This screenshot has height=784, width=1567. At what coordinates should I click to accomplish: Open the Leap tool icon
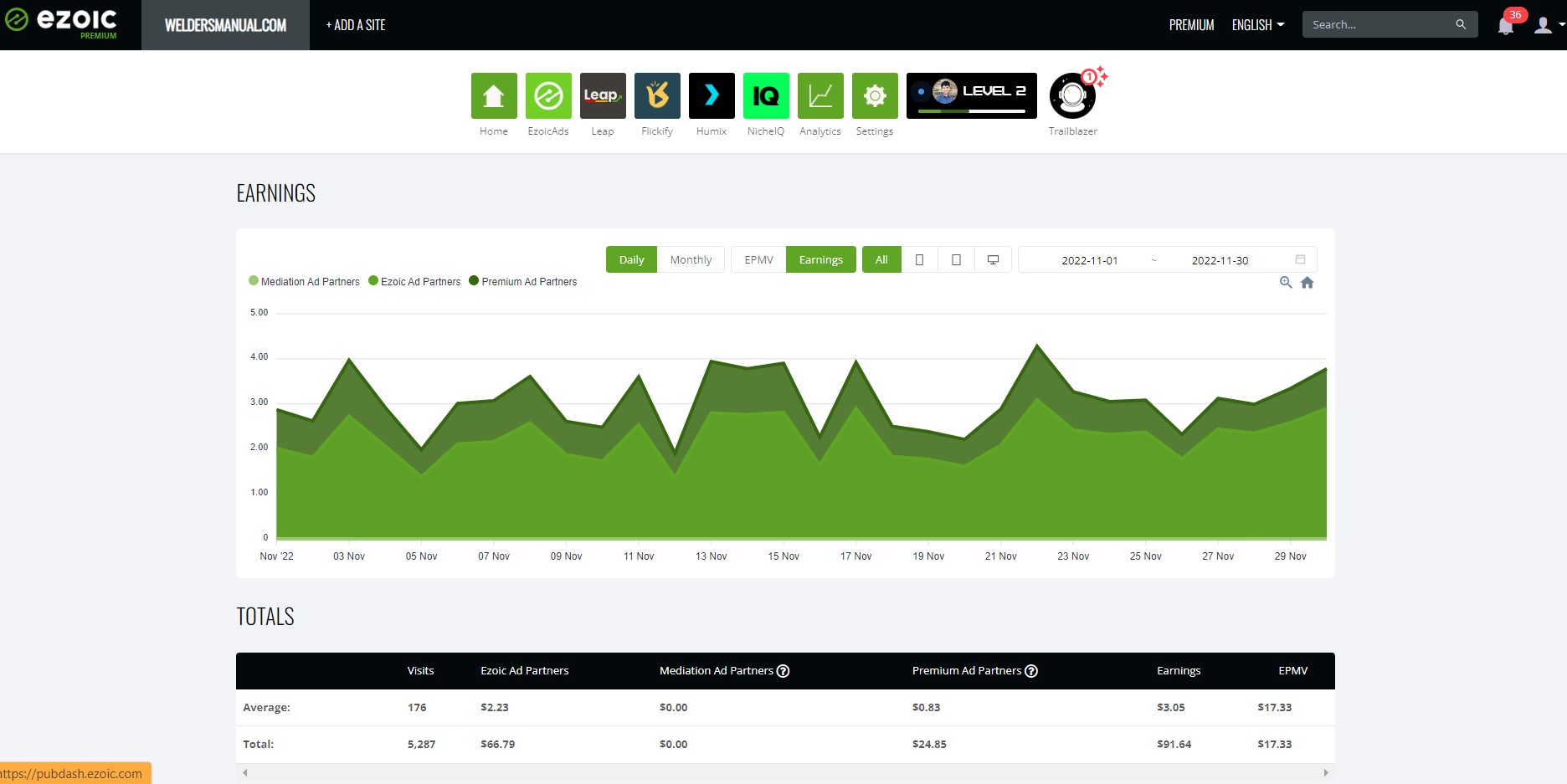[603, 95]
